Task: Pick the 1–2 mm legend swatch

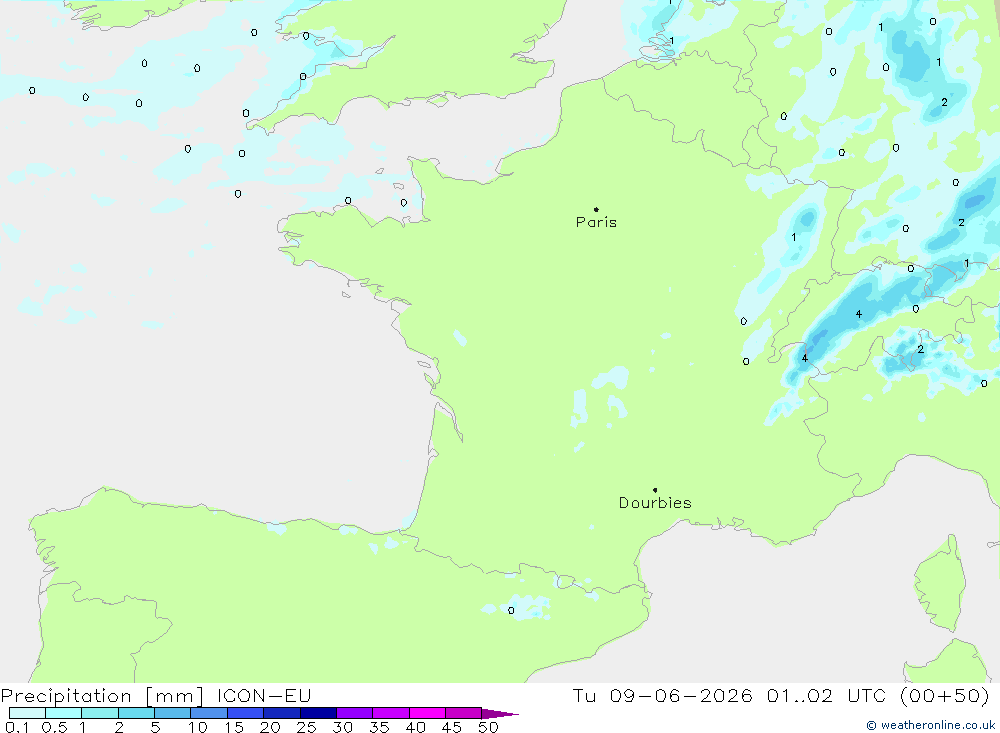Action: point(100,713)
